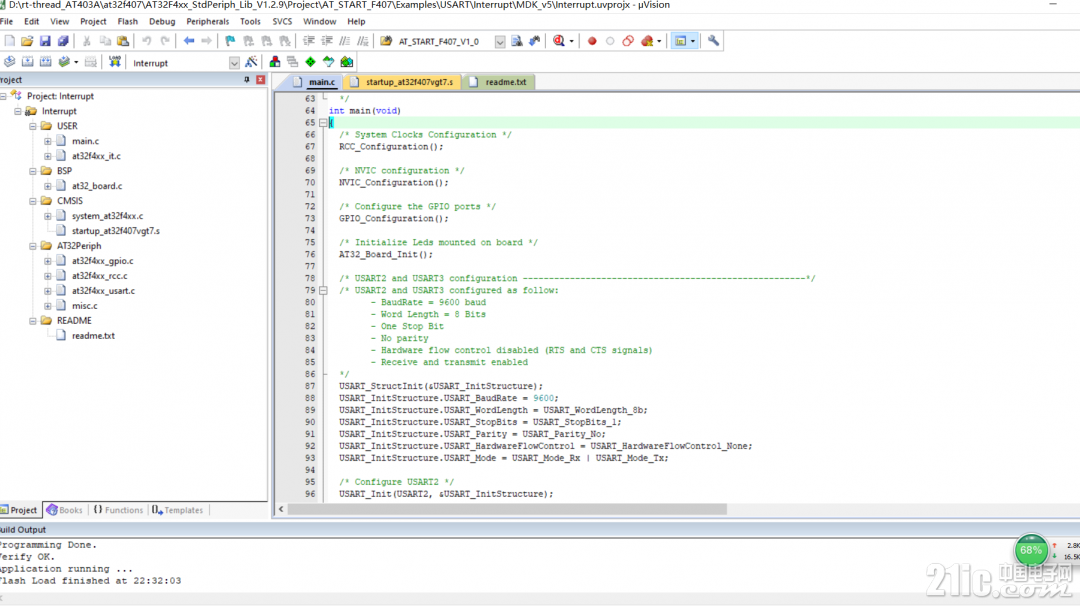Screen dimensions: 1080x606
Task: Collapse the AT32Periph folder
Action: (x=32, y=246)
